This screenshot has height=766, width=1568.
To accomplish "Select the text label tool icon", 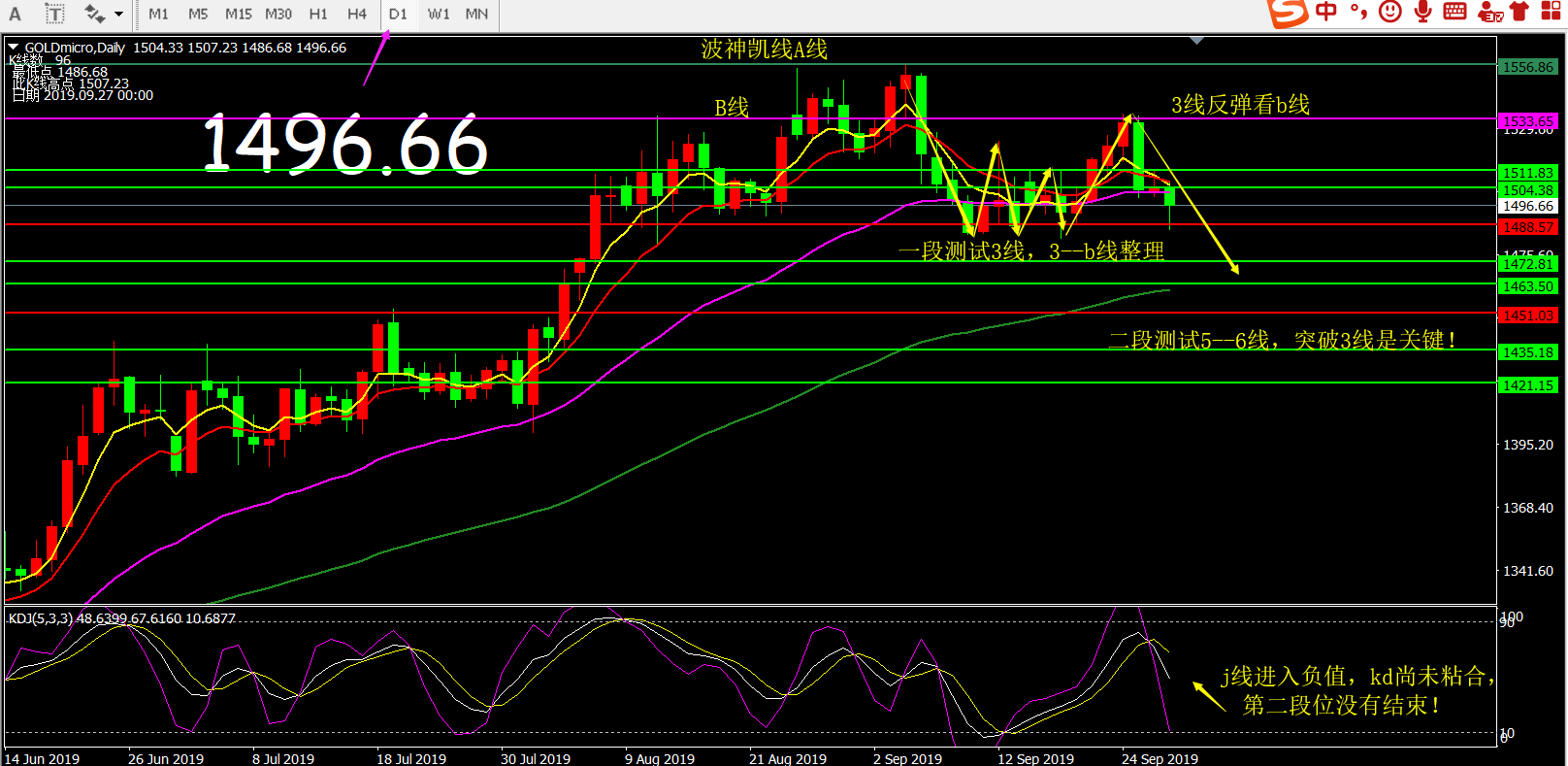I will (x=54, y=14).
